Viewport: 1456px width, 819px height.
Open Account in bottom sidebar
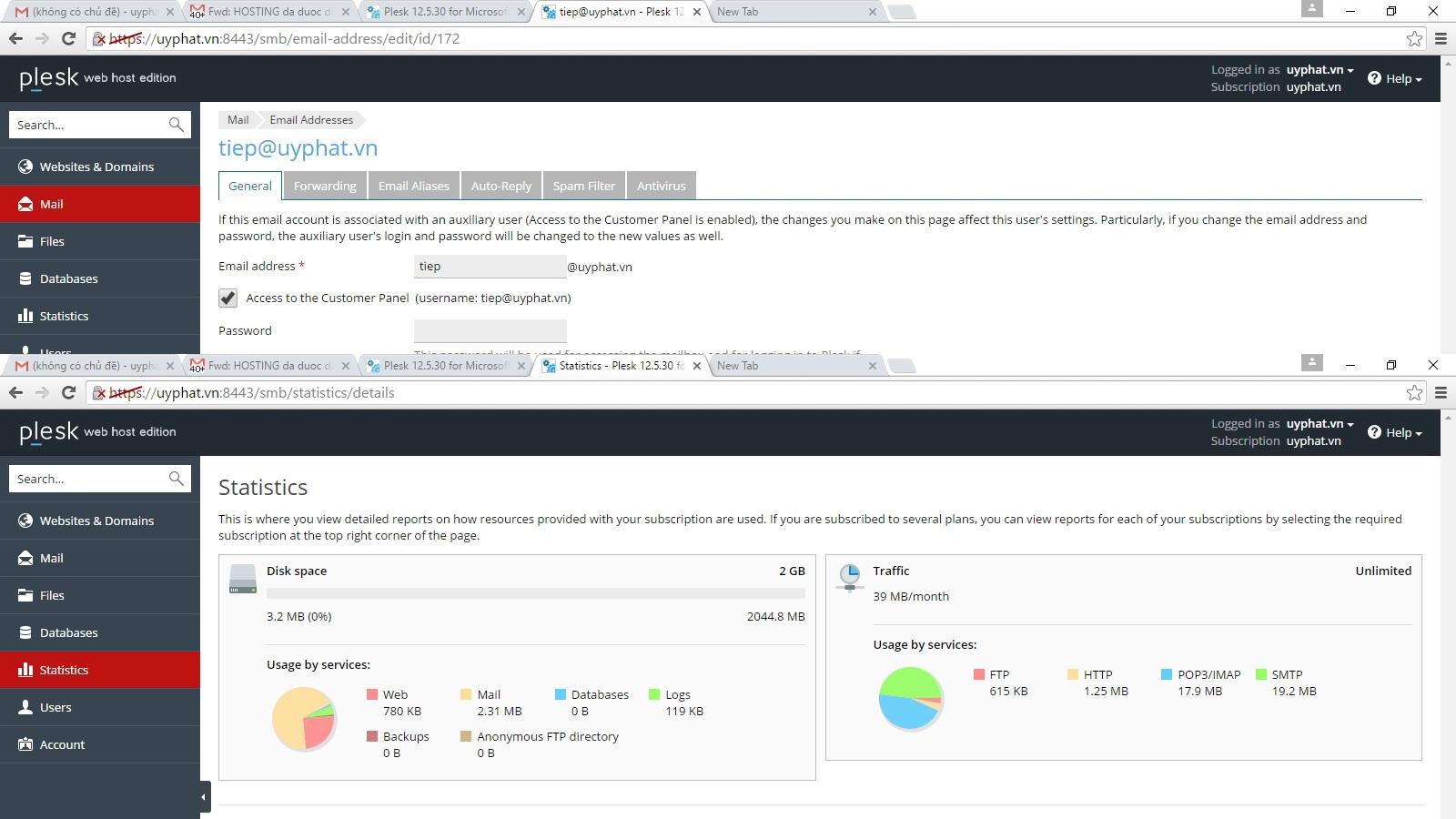pos(100,744)
